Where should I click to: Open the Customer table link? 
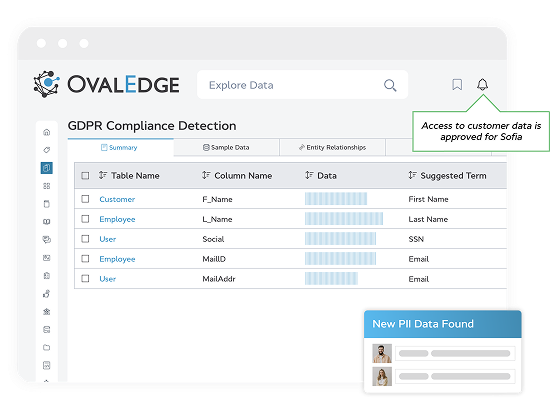click(117, 199)
